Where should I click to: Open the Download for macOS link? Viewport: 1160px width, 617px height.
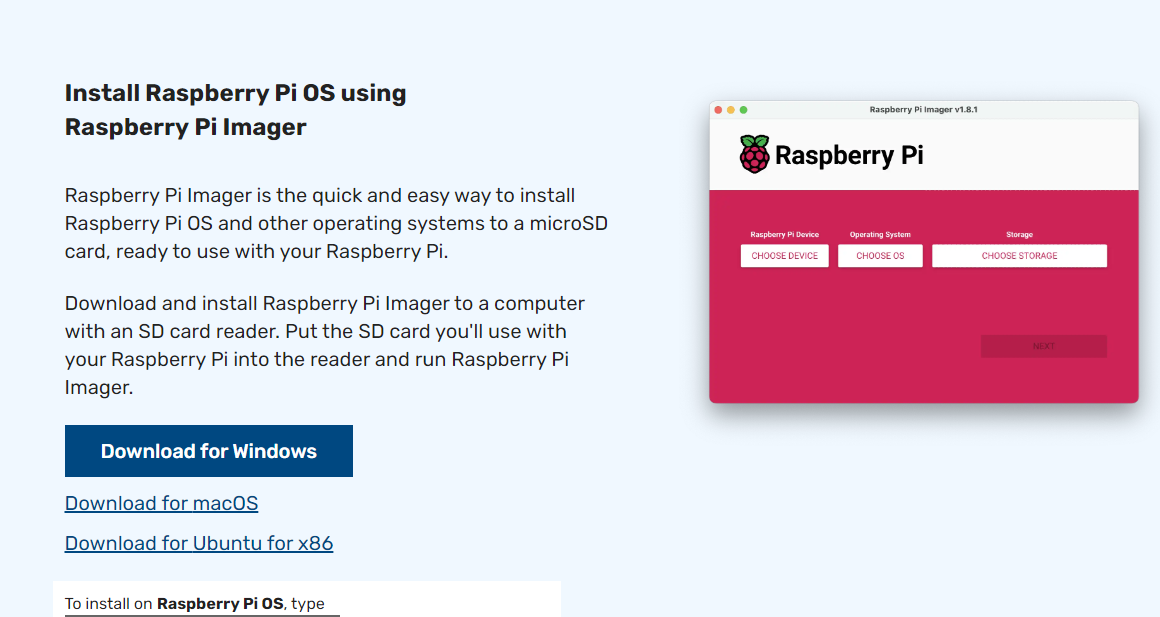pyautogui.click(x=161, y=503)
